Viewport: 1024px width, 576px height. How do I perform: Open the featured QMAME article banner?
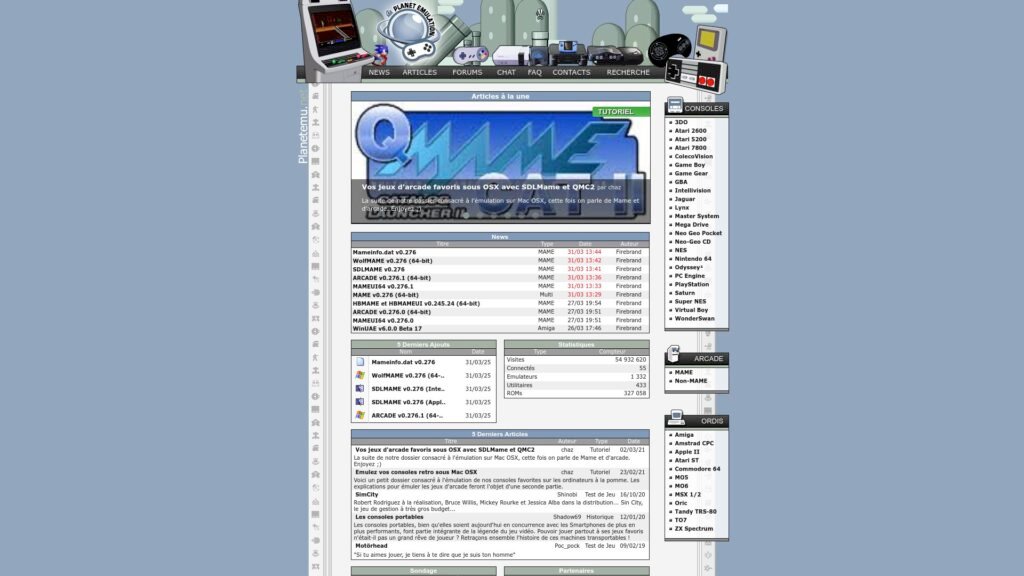click(x=500, y=163)
